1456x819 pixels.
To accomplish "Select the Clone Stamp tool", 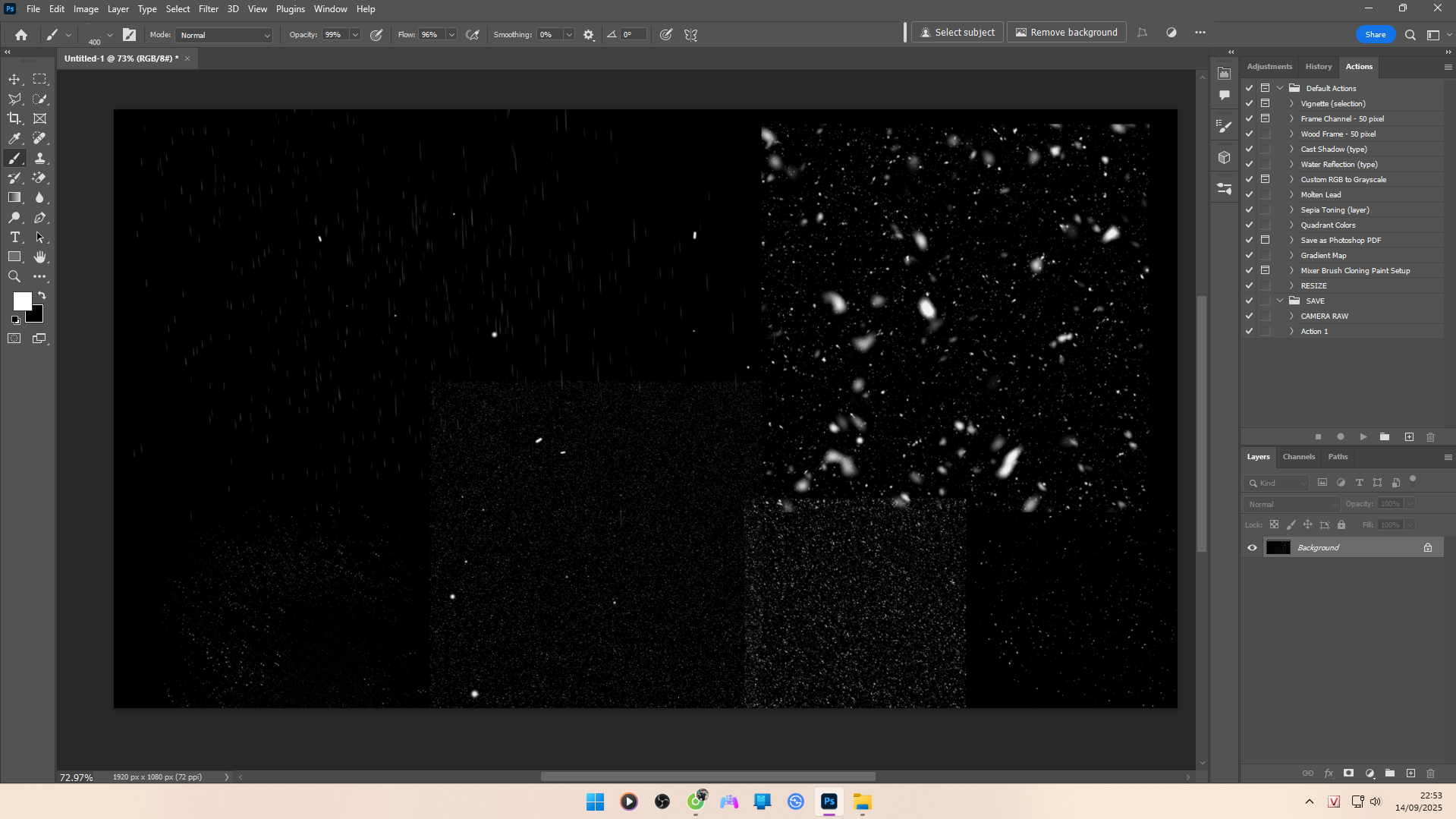I will pos(40,158).
